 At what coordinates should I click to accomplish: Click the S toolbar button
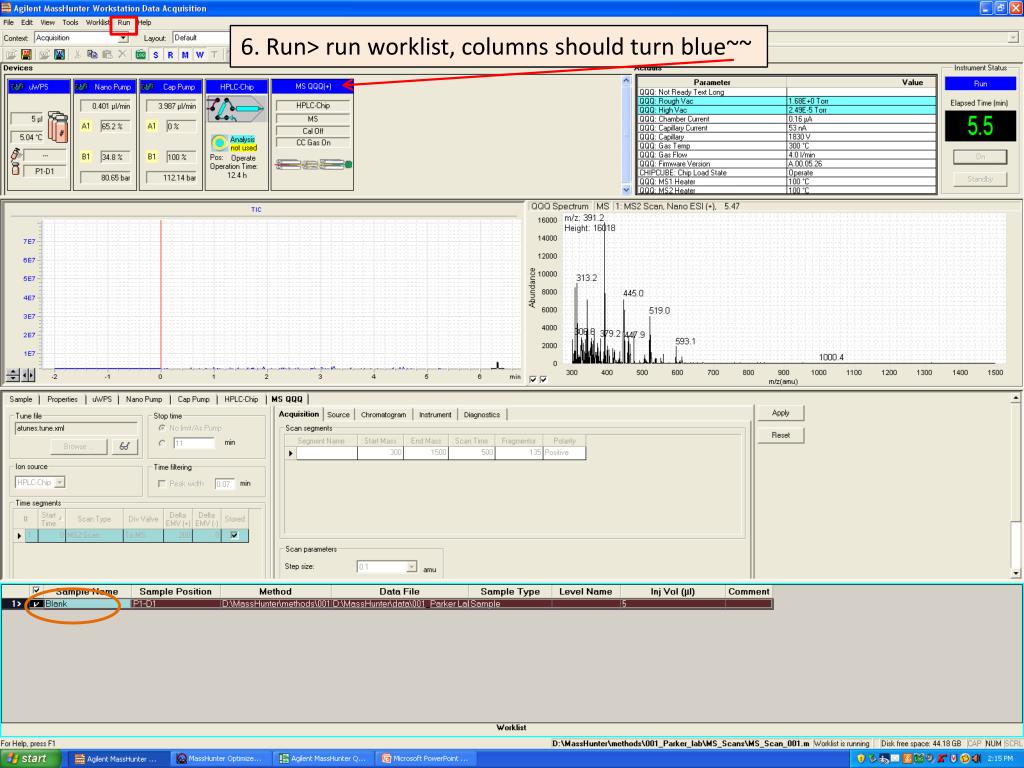(x=155, y=55)
